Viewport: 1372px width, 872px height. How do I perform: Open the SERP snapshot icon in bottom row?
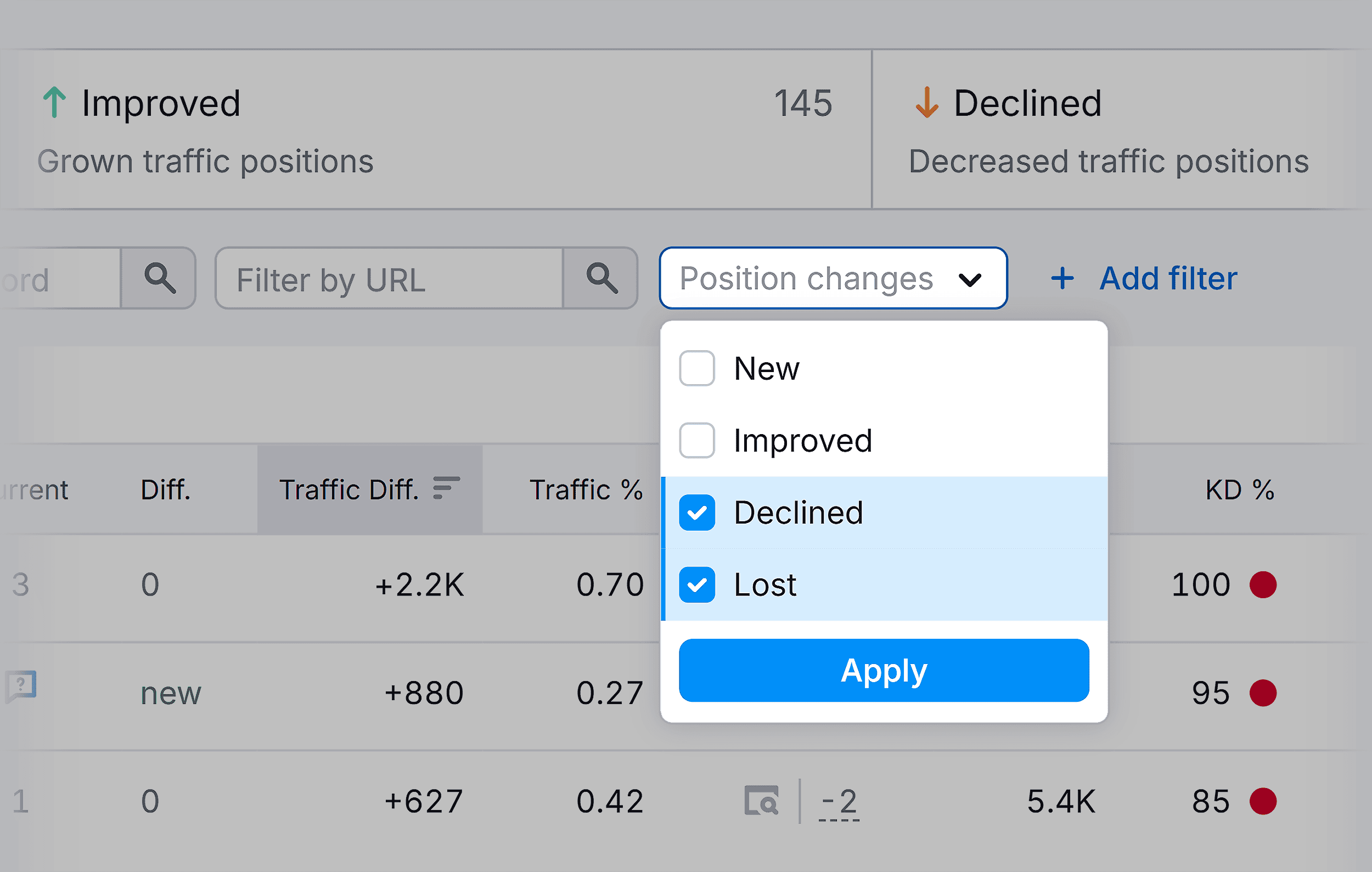[x=762, y=801]
